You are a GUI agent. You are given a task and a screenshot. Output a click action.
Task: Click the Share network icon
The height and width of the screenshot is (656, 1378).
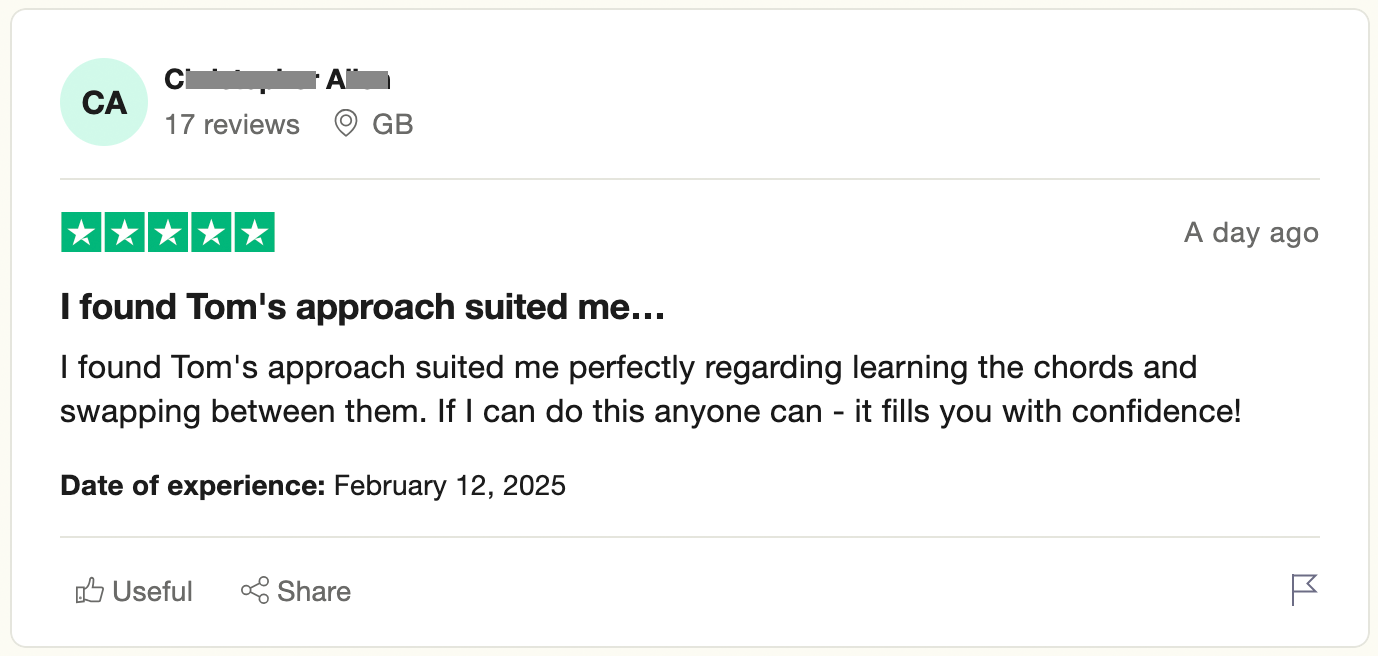[x=255, y=591]
